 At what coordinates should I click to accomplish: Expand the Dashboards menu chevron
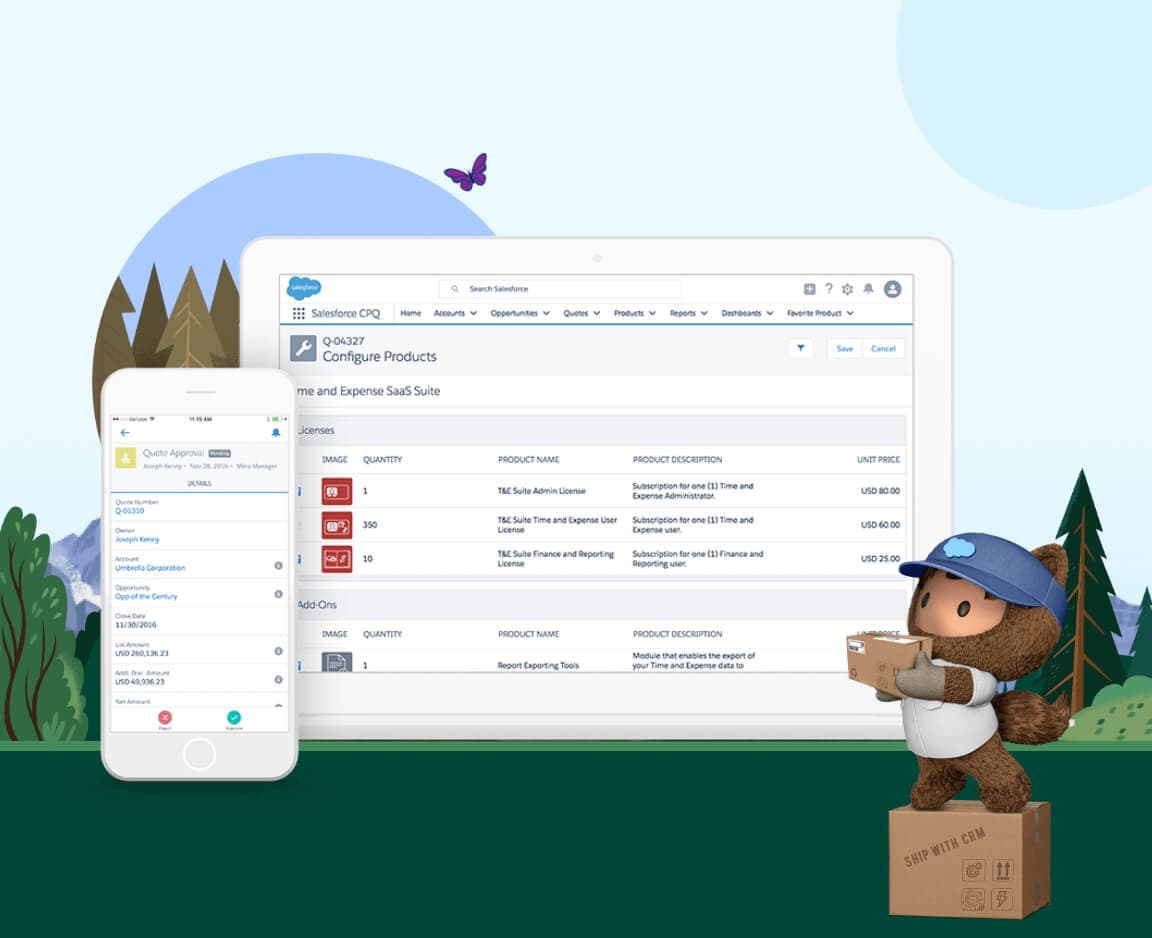click(769, 314)
